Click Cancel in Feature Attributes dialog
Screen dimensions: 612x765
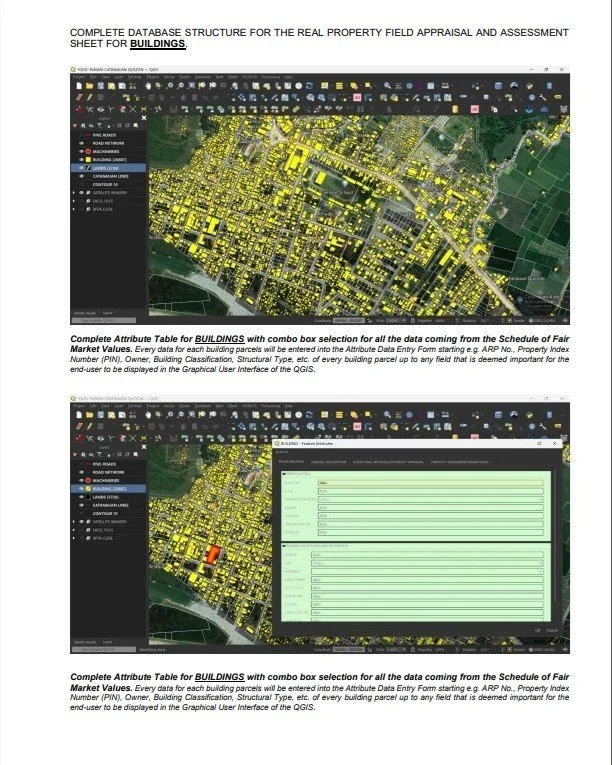tap(551, 630)
